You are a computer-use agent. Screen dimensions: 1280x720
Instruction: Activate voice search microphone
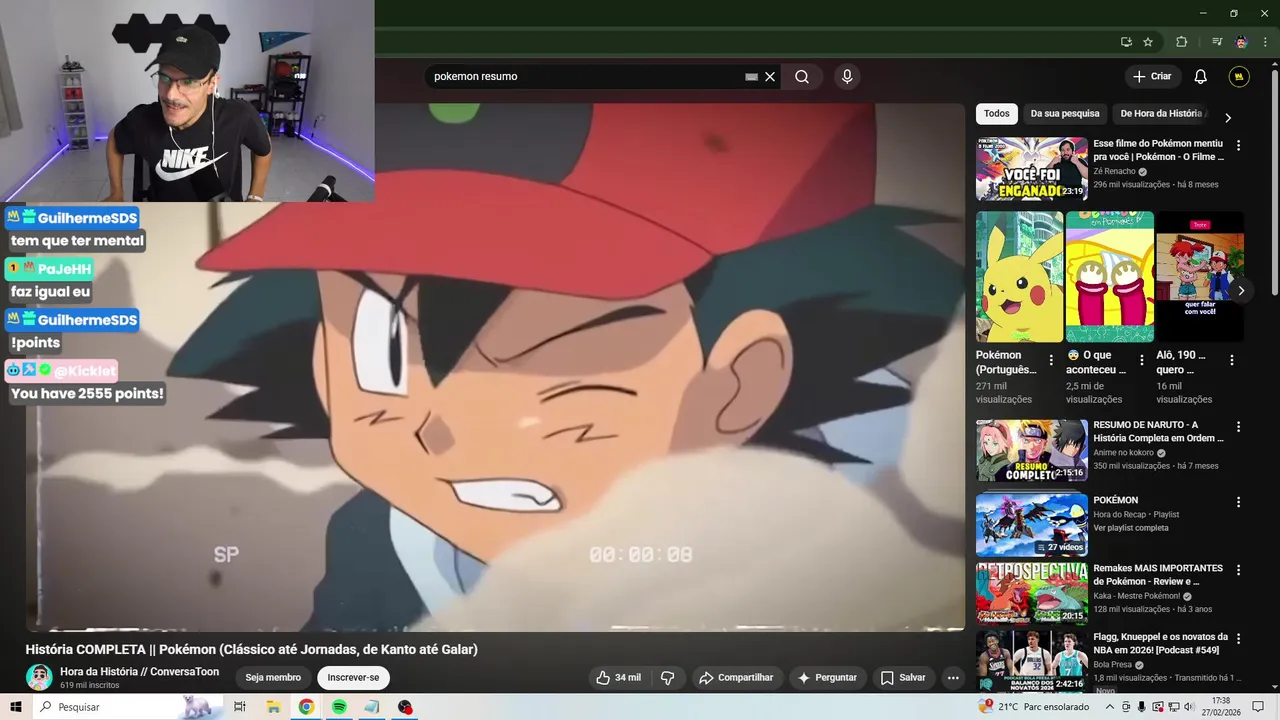click(847, 77)
